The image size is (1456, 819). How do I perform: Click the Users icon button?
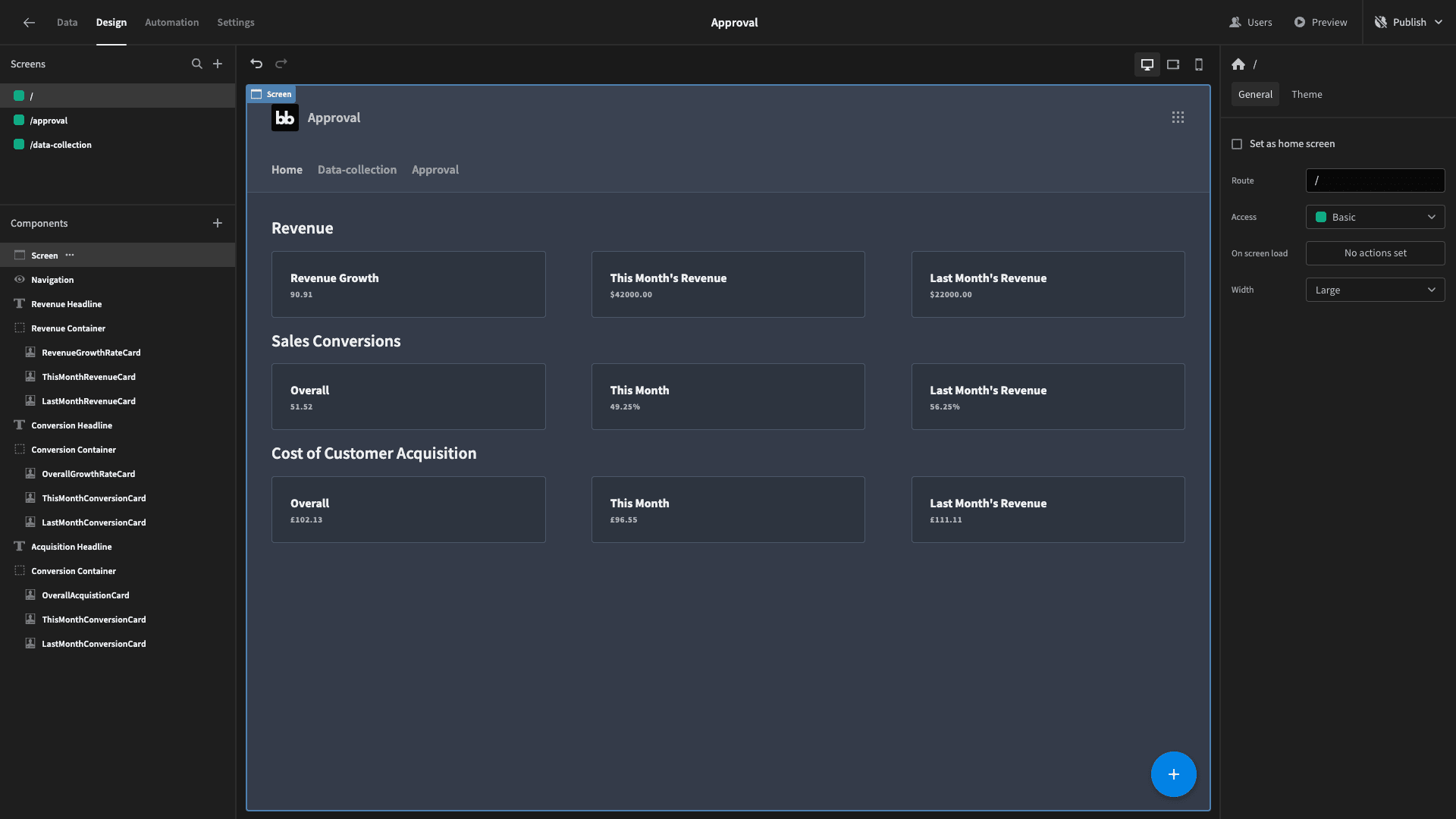coord(1250,23)
